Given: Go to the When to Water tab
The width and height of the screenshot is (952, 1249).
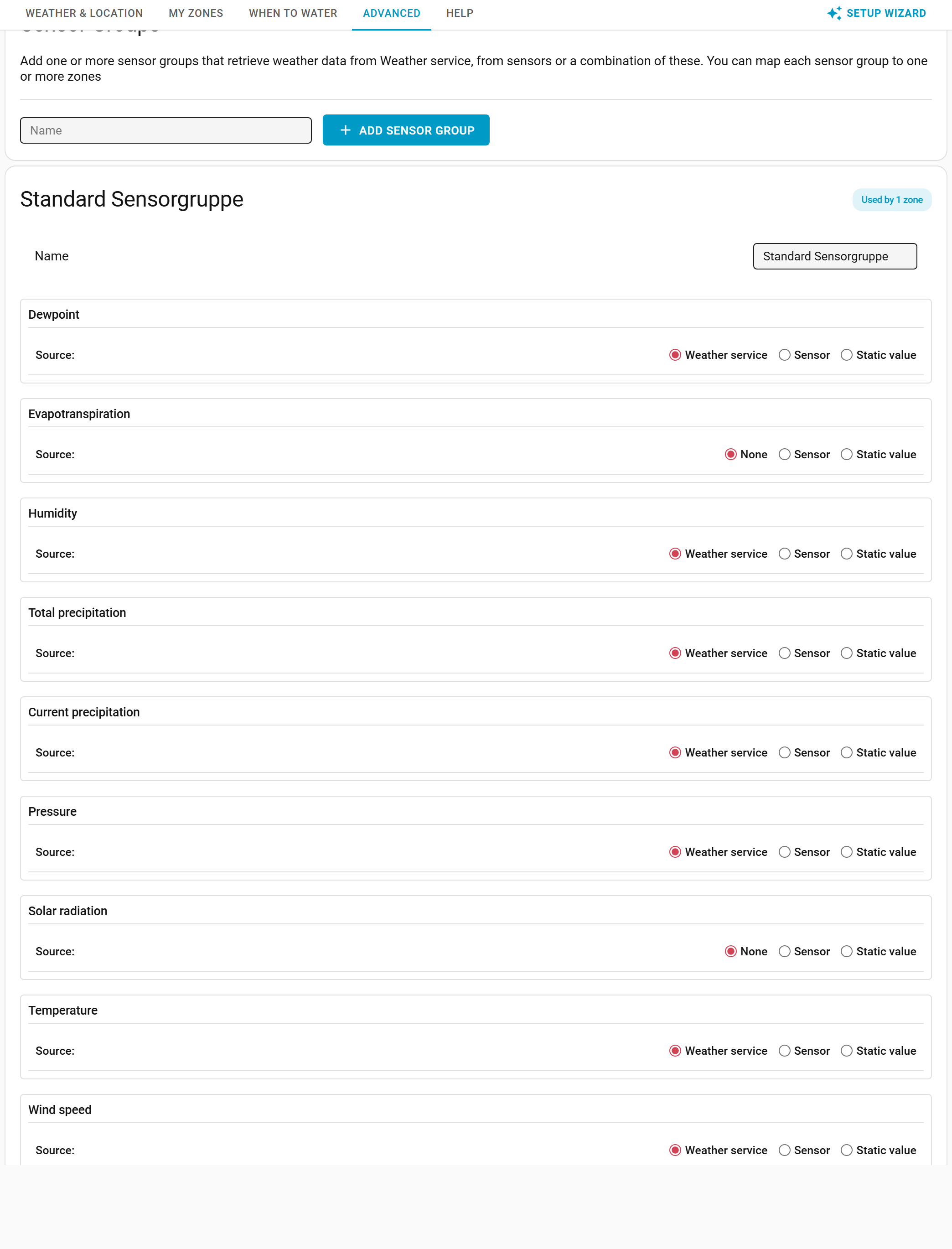Looking at the screenshot, I should pyautogui.click(x=293, y=13).
